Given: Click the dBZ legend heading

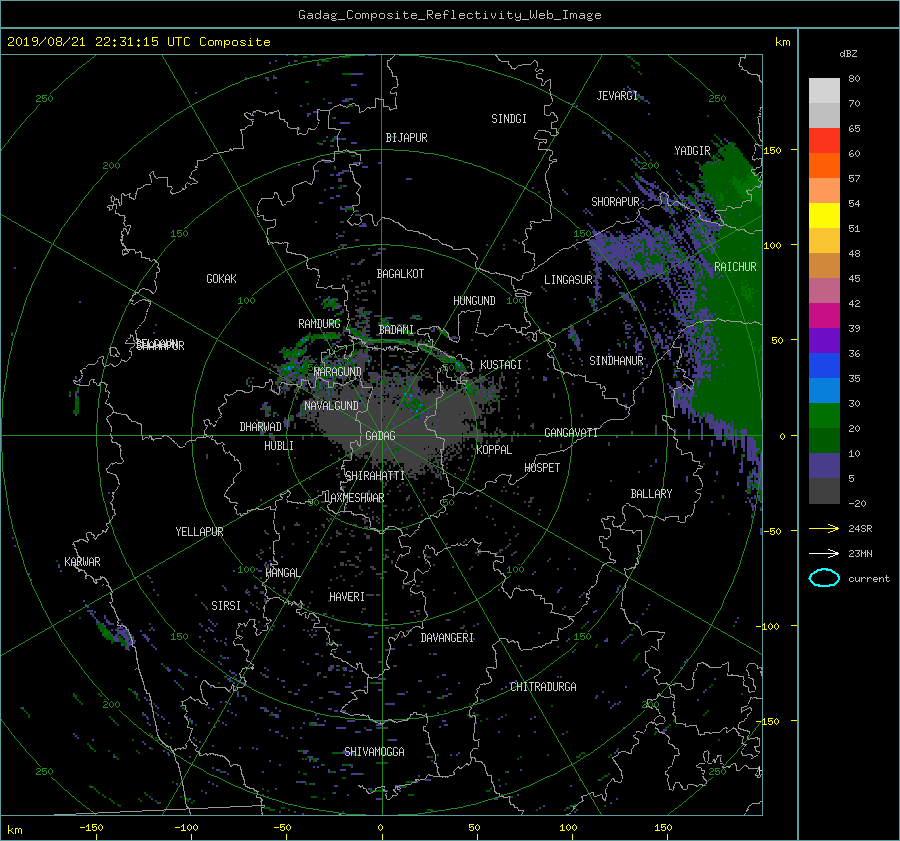Looking at the screenshot, I should [x=848, y=53].
